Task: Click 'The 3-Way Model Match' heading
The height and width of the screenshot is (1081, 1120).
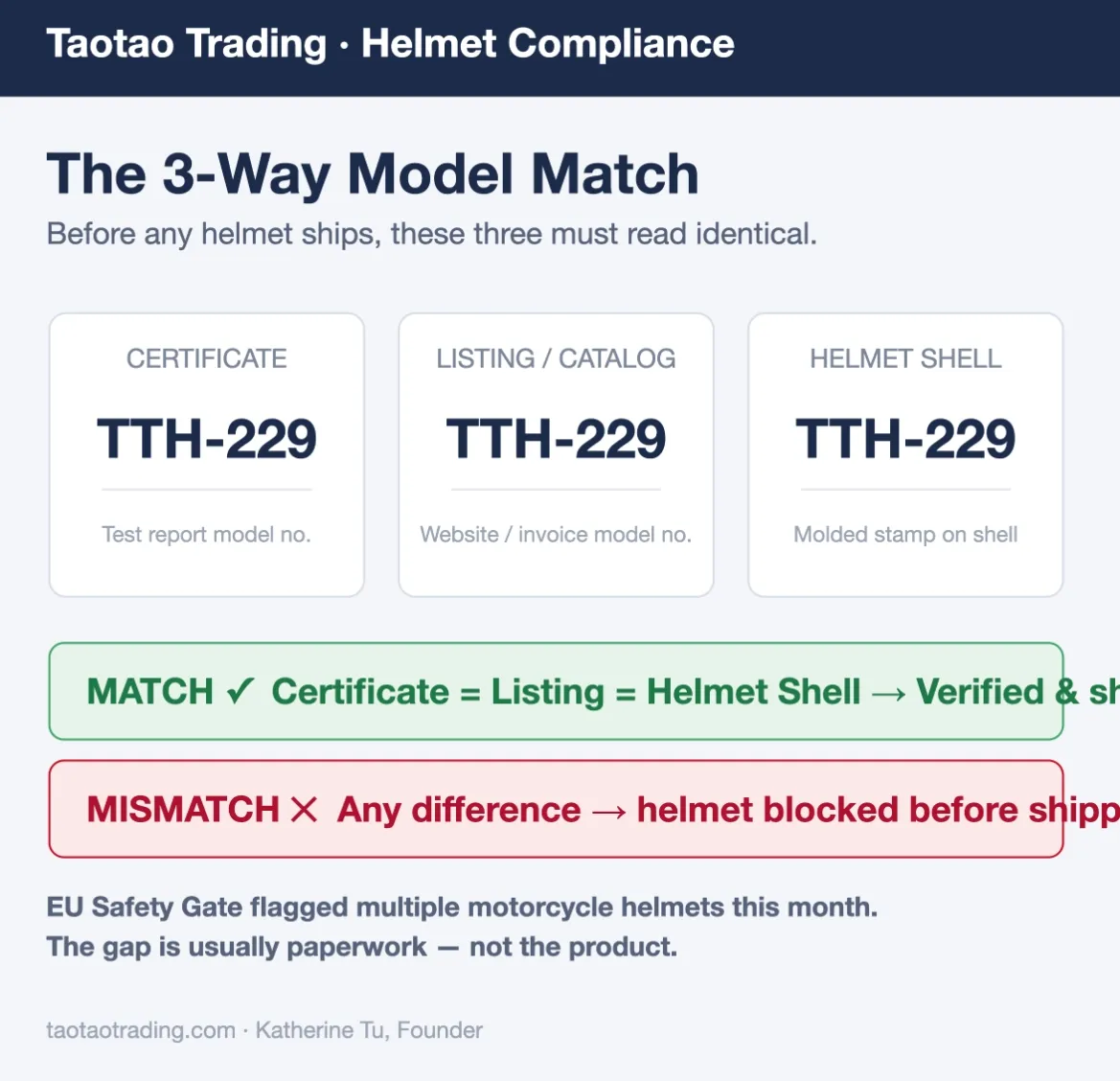Action: pos(372,173)
